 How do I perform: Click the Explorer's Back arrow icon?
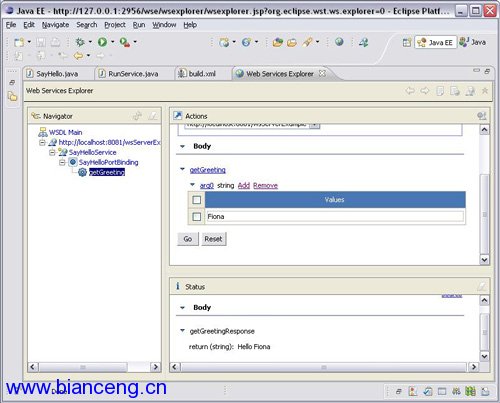tap(410, 90)
